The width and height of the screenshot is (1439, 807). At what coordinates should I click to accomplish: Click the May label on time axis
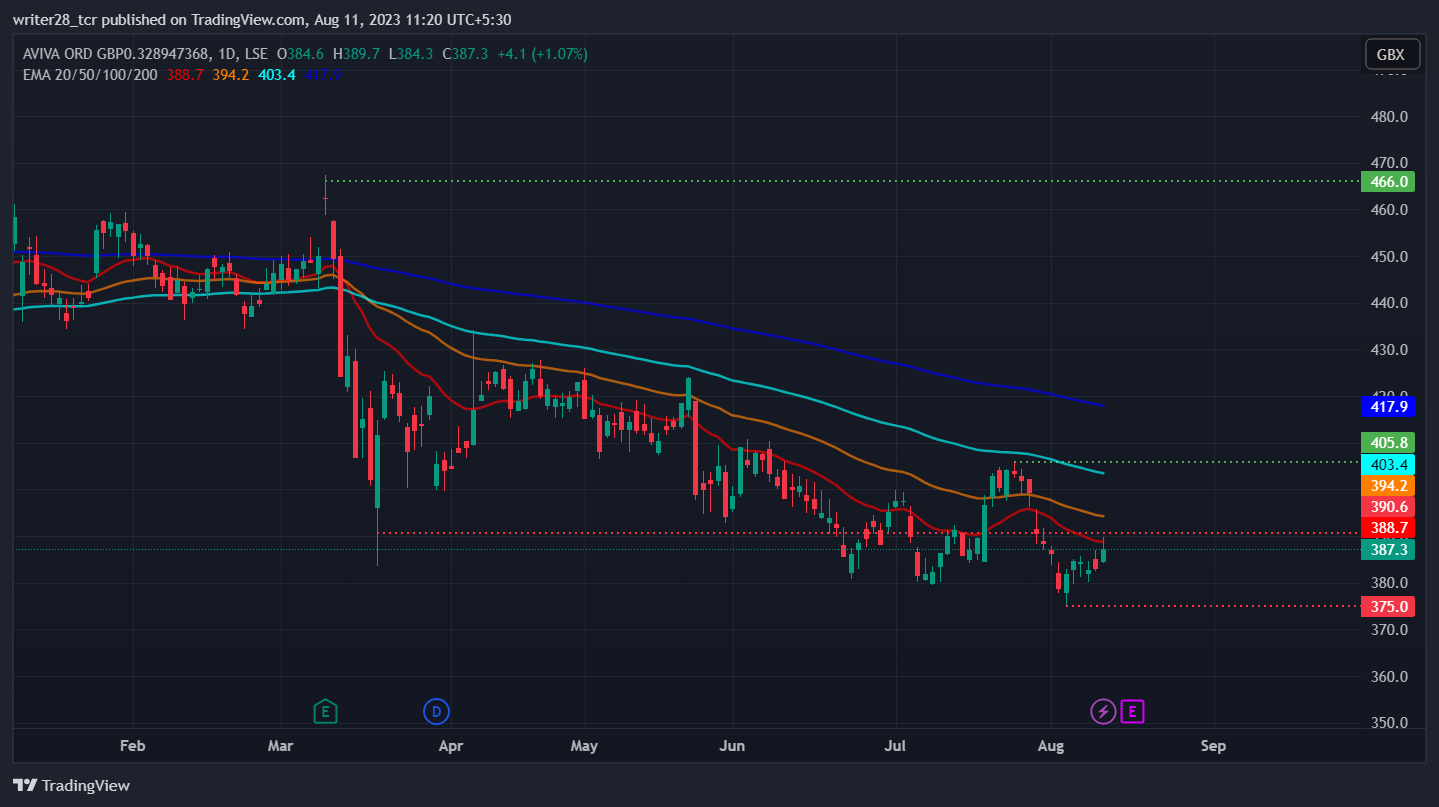(x=584, y=745)
